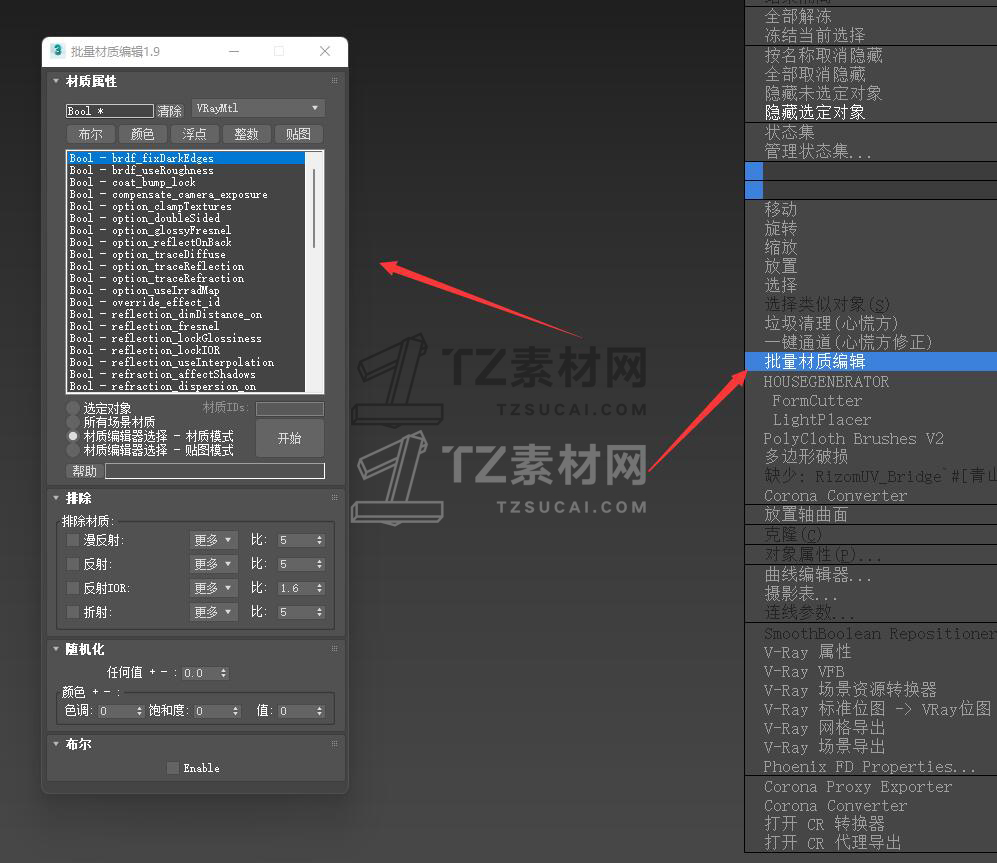Click the 值 spinner arrows
Screen dimensions: 997x863
[x=319, y=711]
